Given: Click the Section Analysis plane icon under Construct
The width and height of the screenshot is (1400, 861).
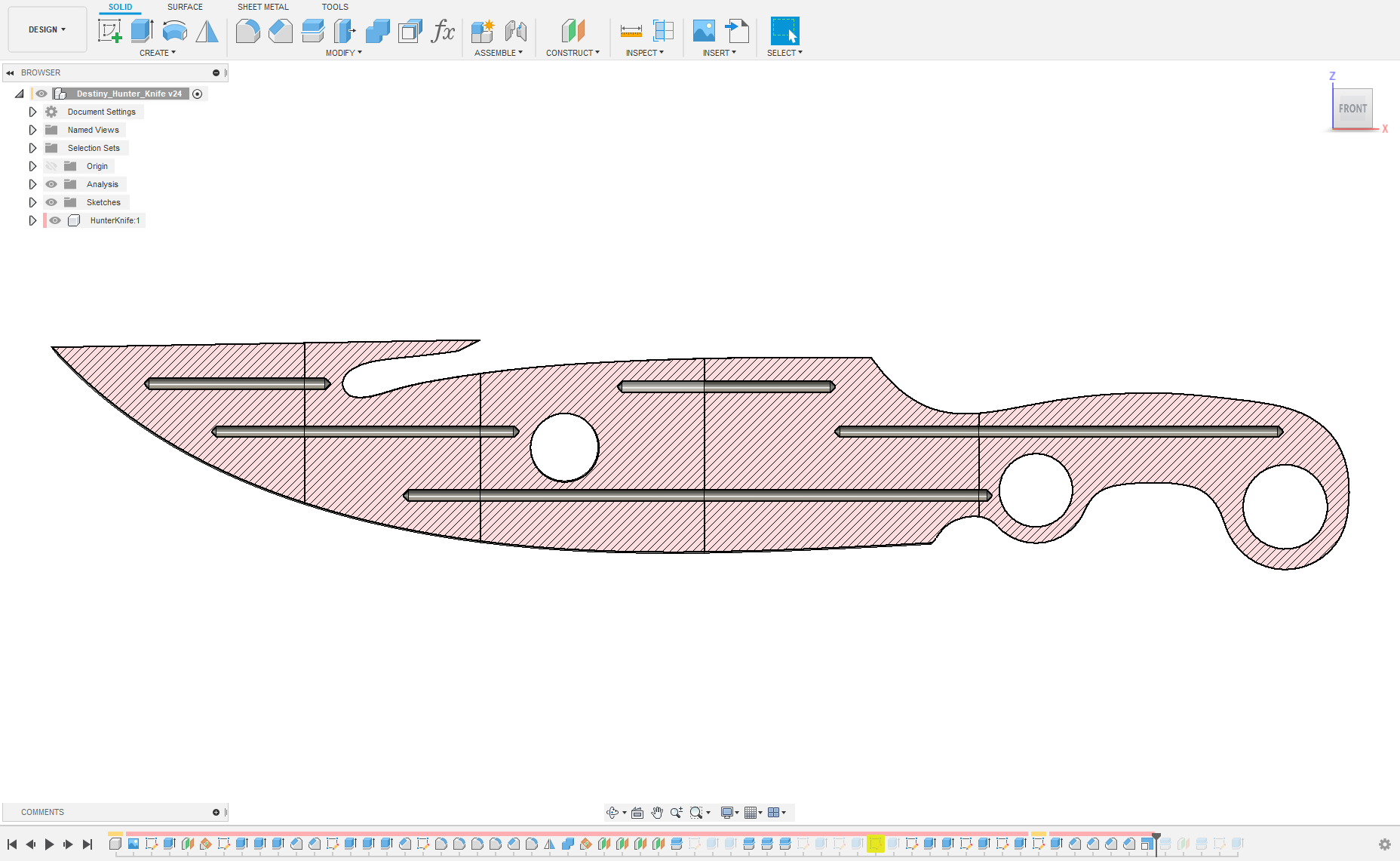Looking at the screenshot, I should (573, 31).
